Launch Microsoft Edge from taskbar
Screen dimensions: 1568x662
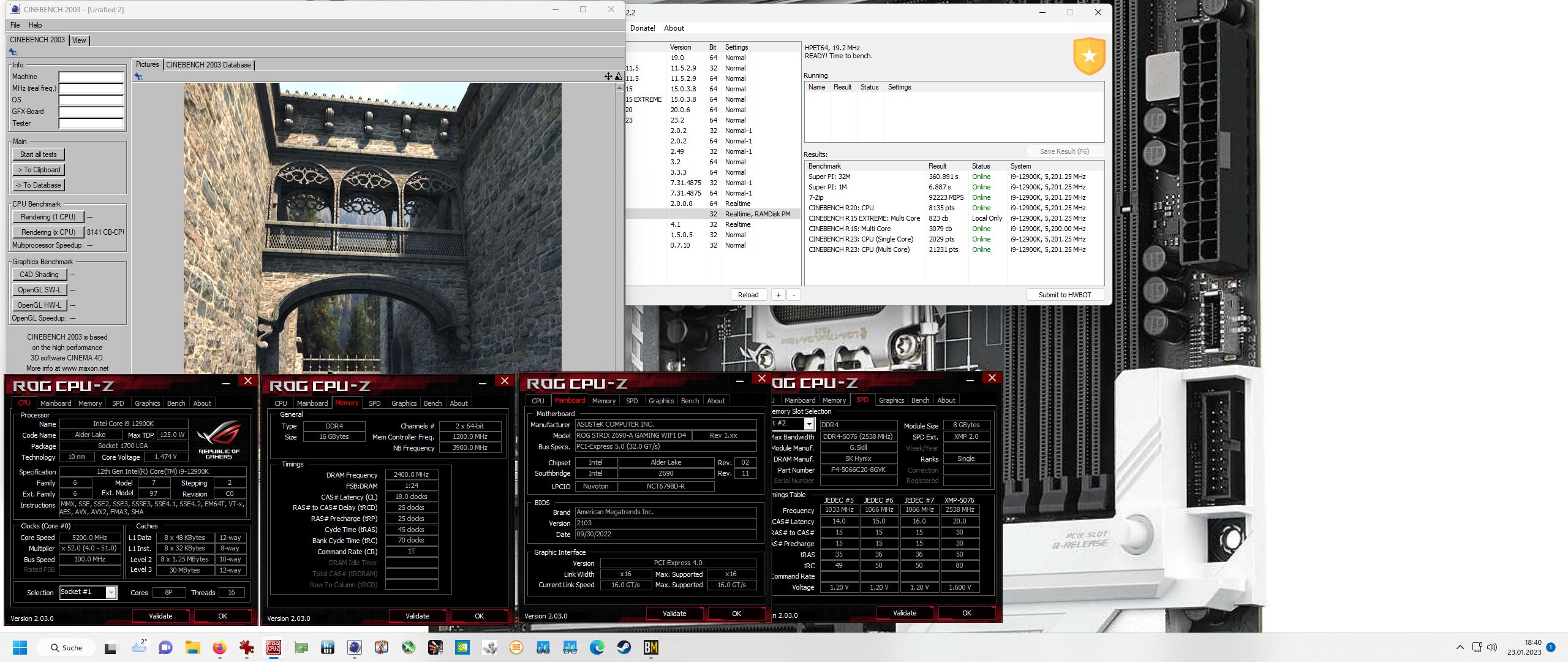click(597, 647)
